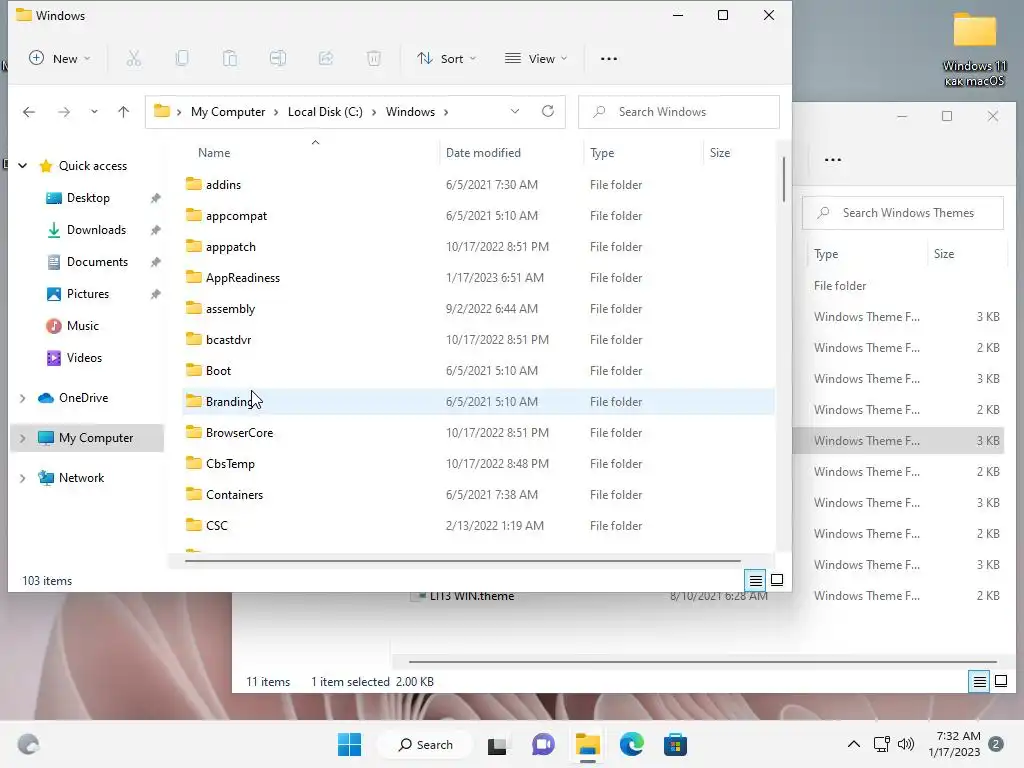Sort by Name column header
The height and width of the screenshot is (768, 1024).
214,153
